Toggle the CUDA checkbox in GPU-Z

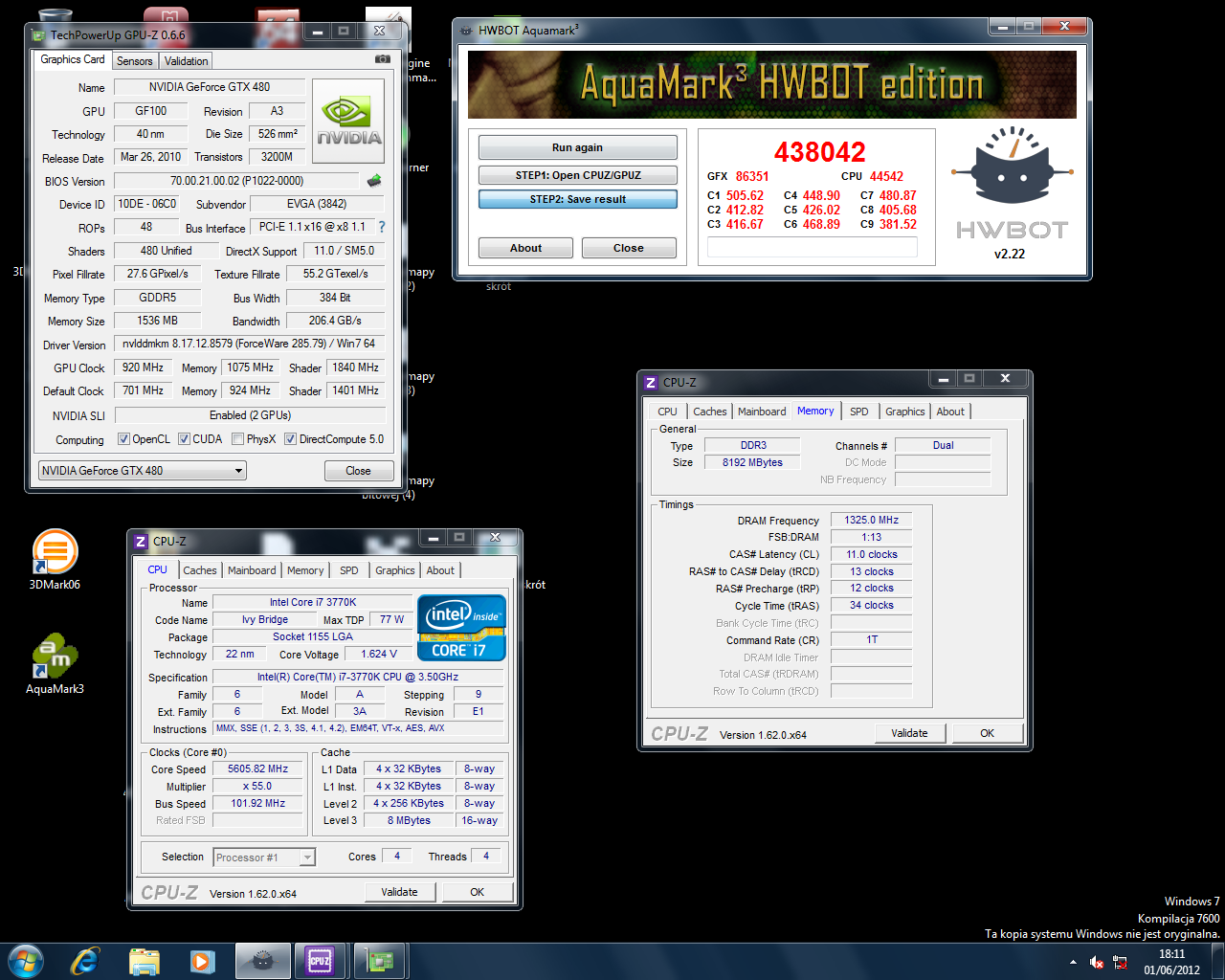point(184,439)
